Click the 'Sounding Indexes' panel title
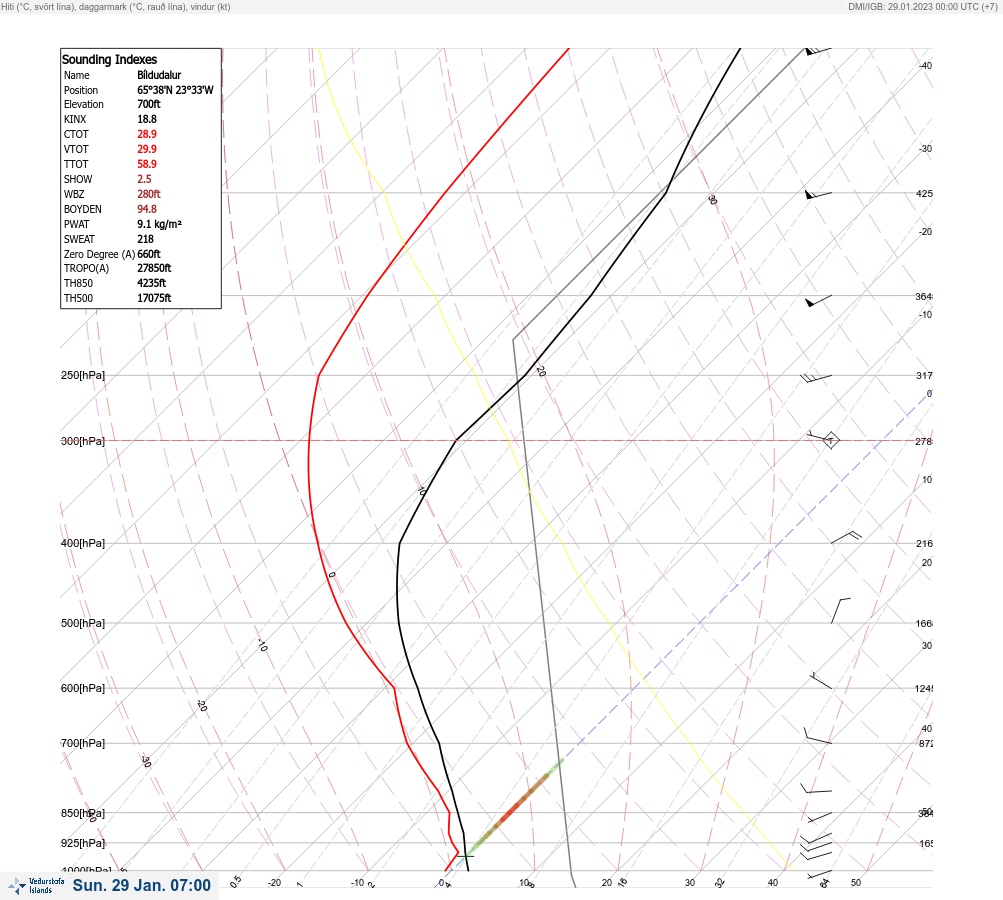This screenshot has width=1003, height=900. pos(109,59)
